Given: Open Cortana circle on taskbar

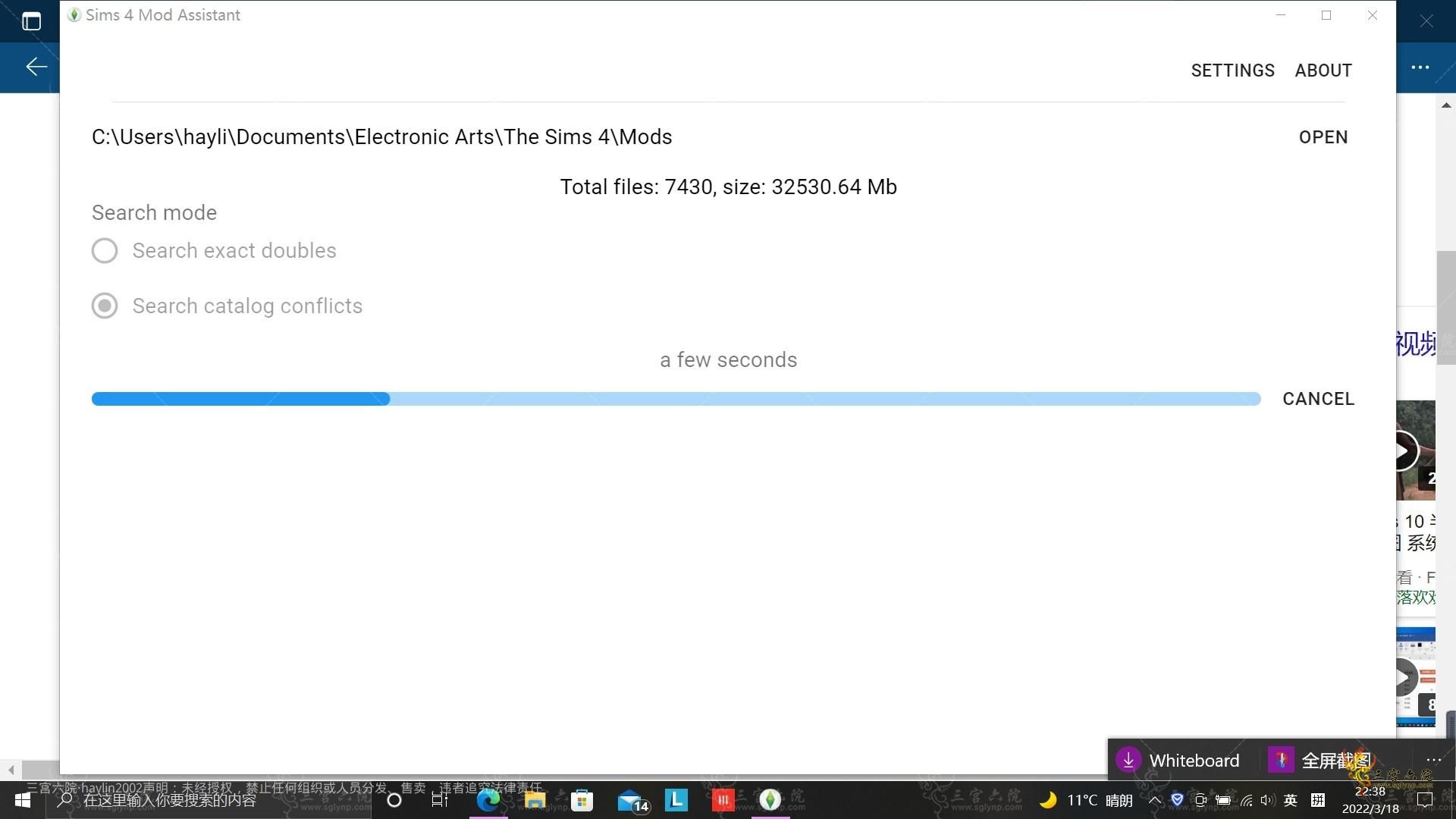Looking at the screenshot, I should click(394, 800).
